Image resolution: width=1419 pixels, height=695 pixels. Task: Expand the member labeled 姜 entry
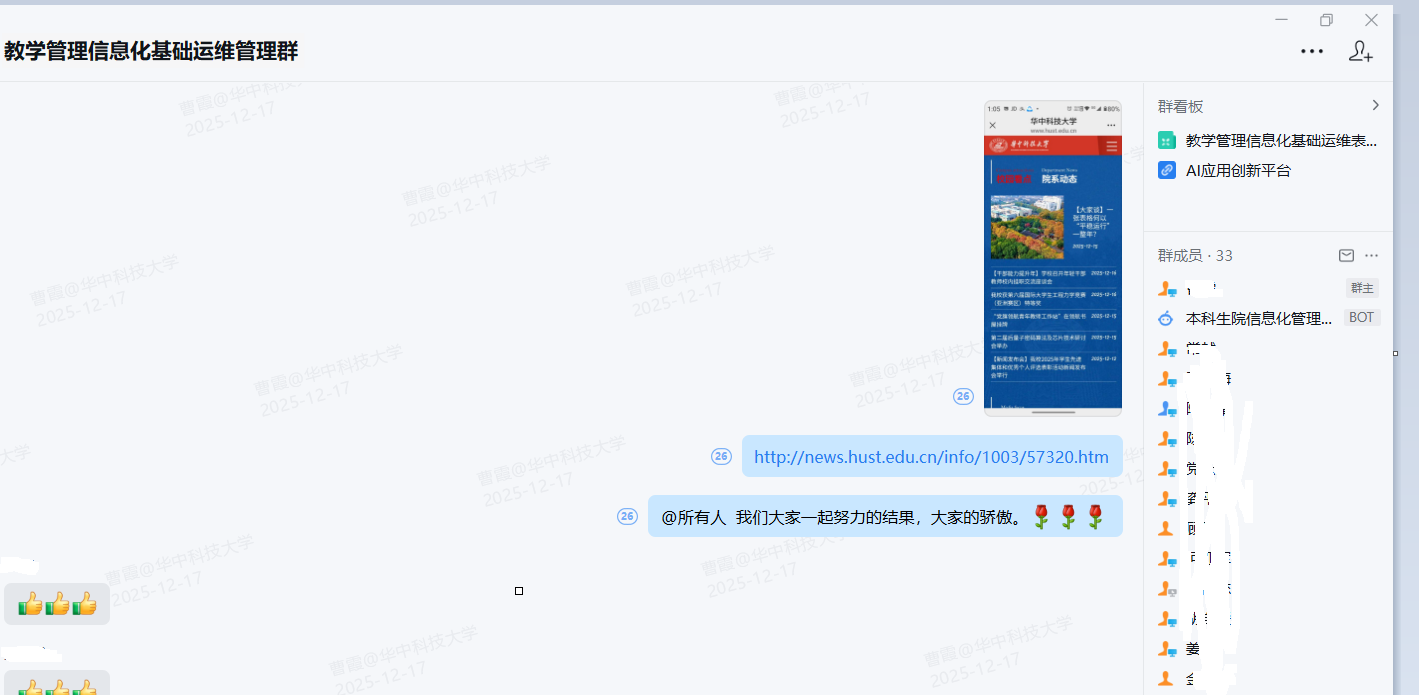point(1195,648)
